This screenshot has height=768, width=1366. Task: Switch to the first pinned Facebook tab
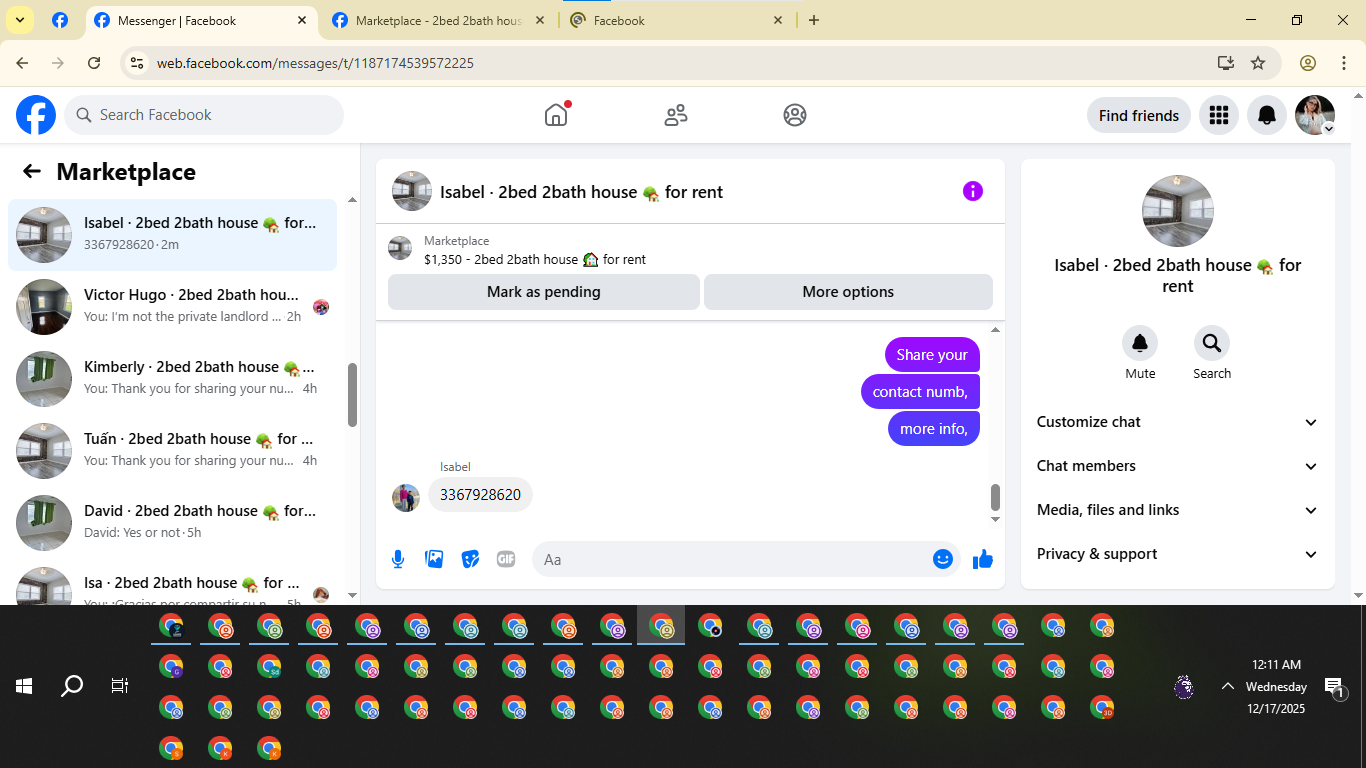click(60, 20)
